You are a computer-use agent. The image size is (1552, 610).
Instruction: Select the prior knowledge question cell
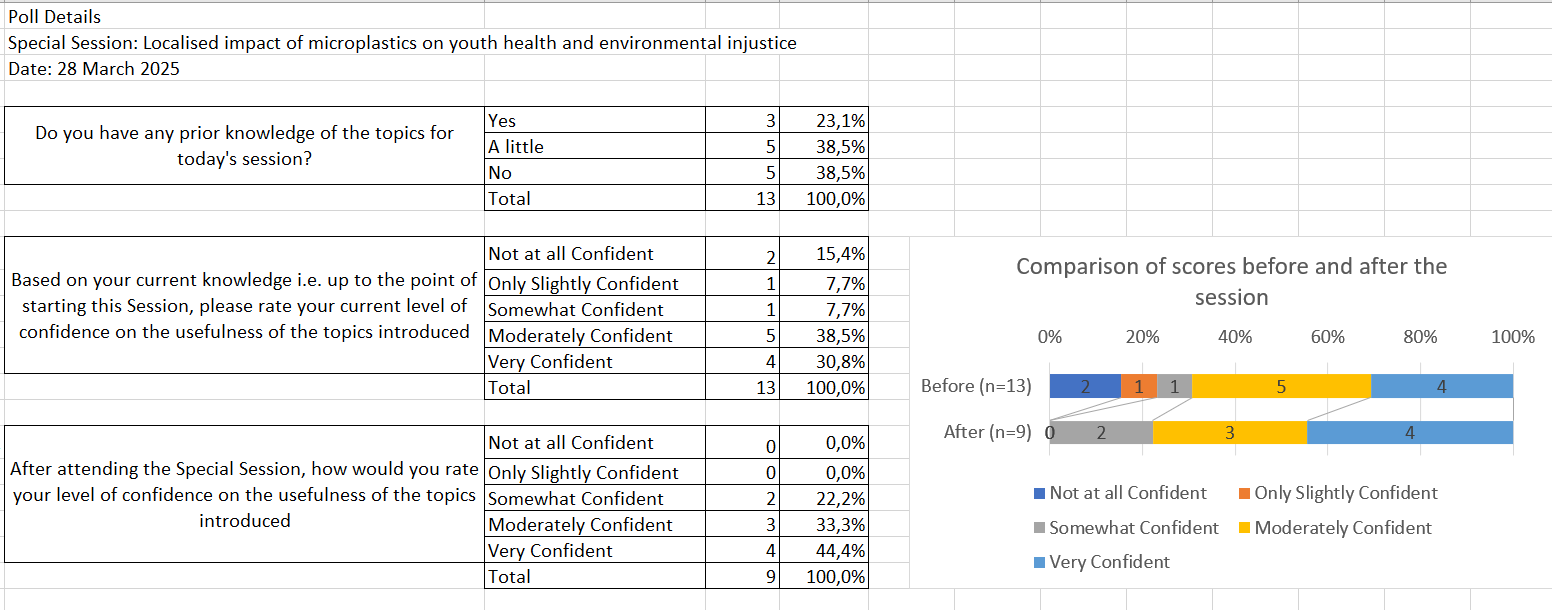coord(245,146)
